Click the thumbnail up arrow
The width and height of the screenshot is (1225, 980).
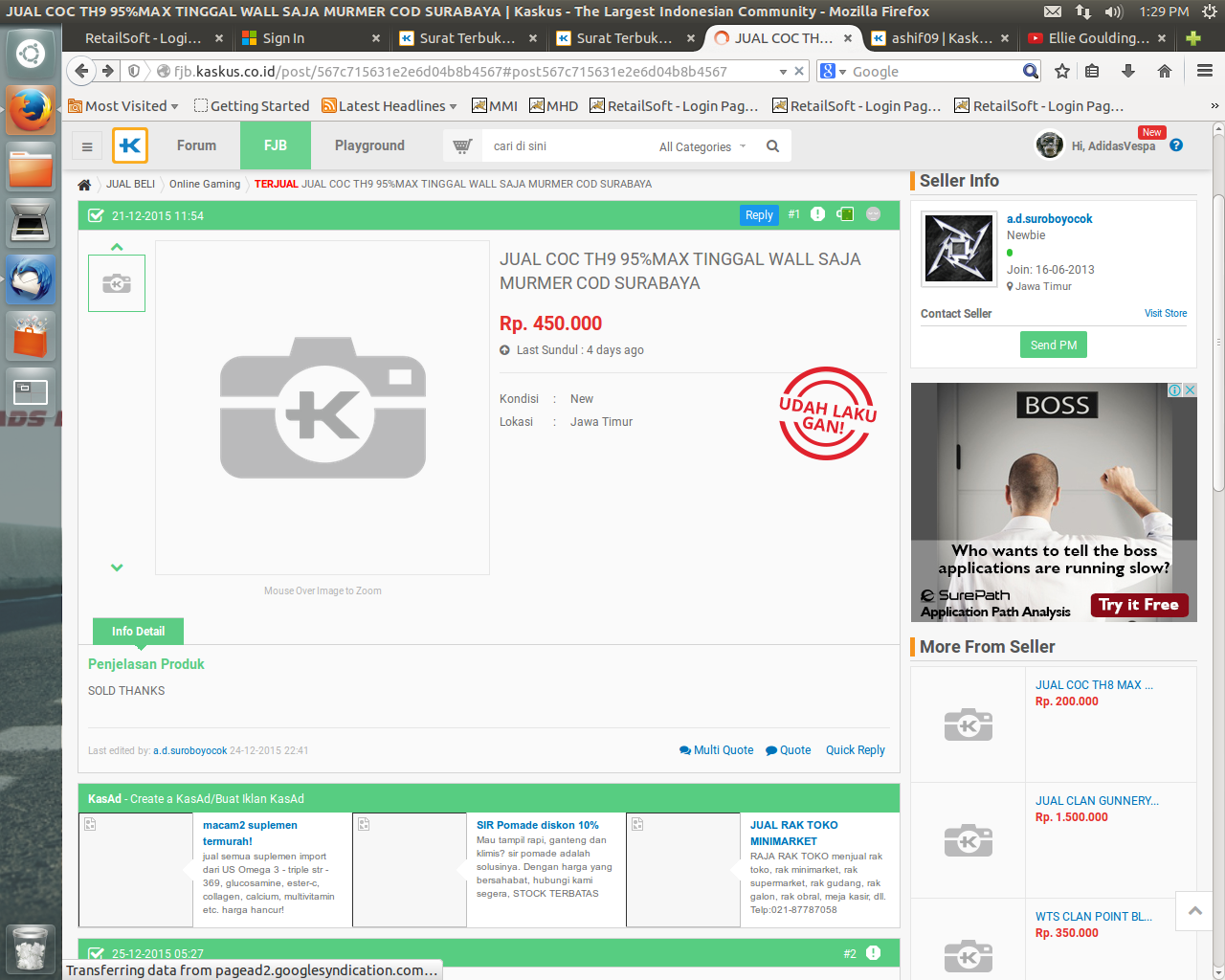click(117, 247)
